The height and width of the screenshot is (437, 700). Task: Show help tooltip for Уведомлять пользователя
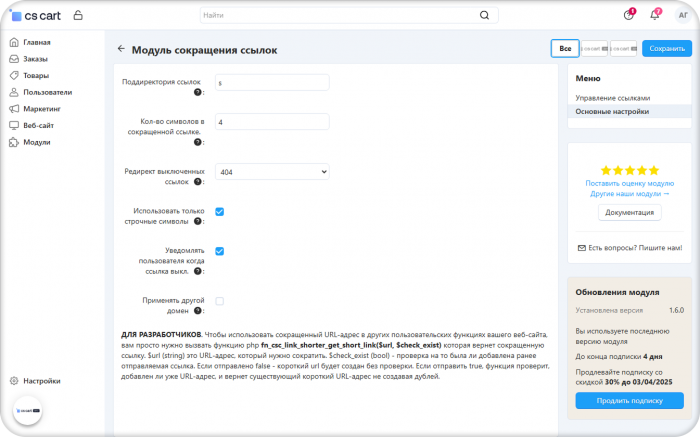point(197,271)
